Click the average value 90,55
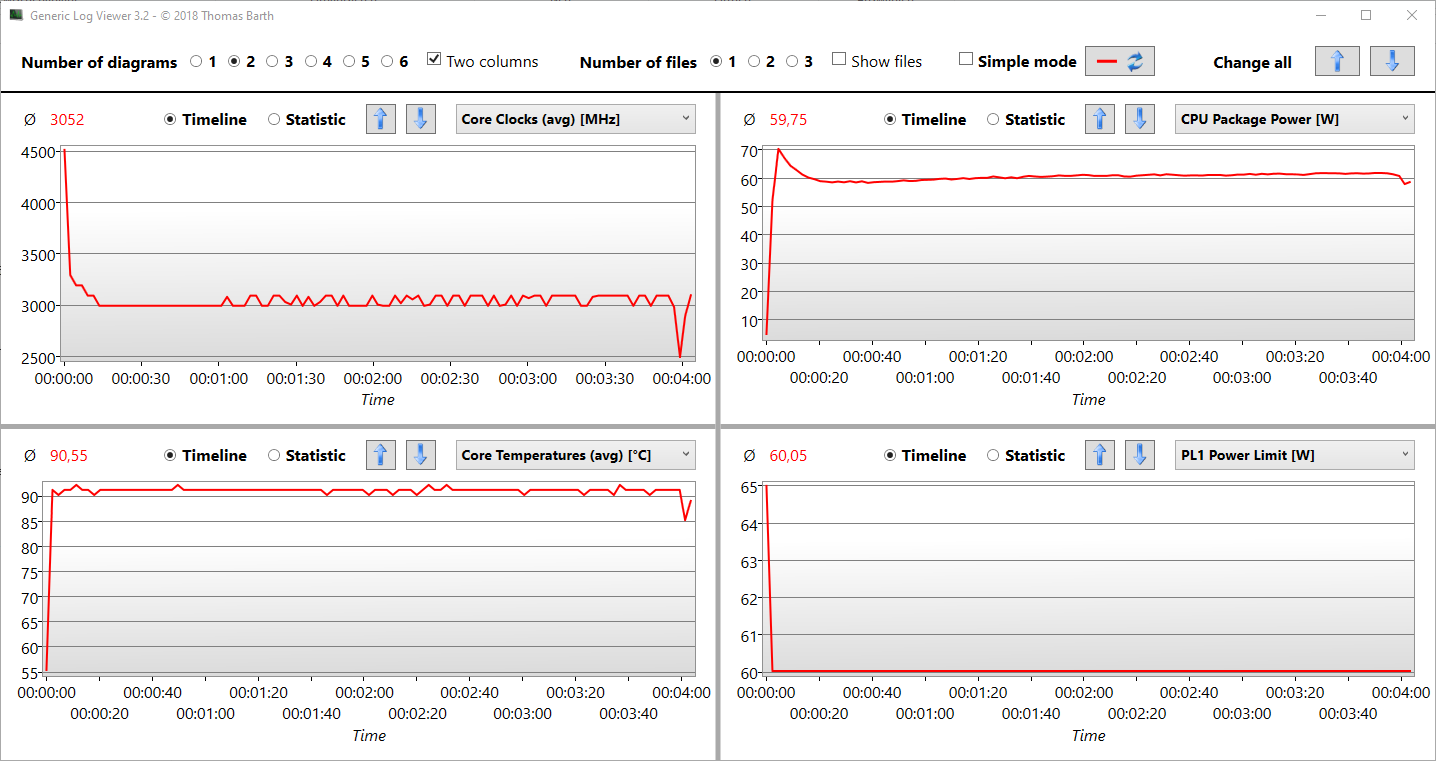1436x761 pixels. point(69,456)
